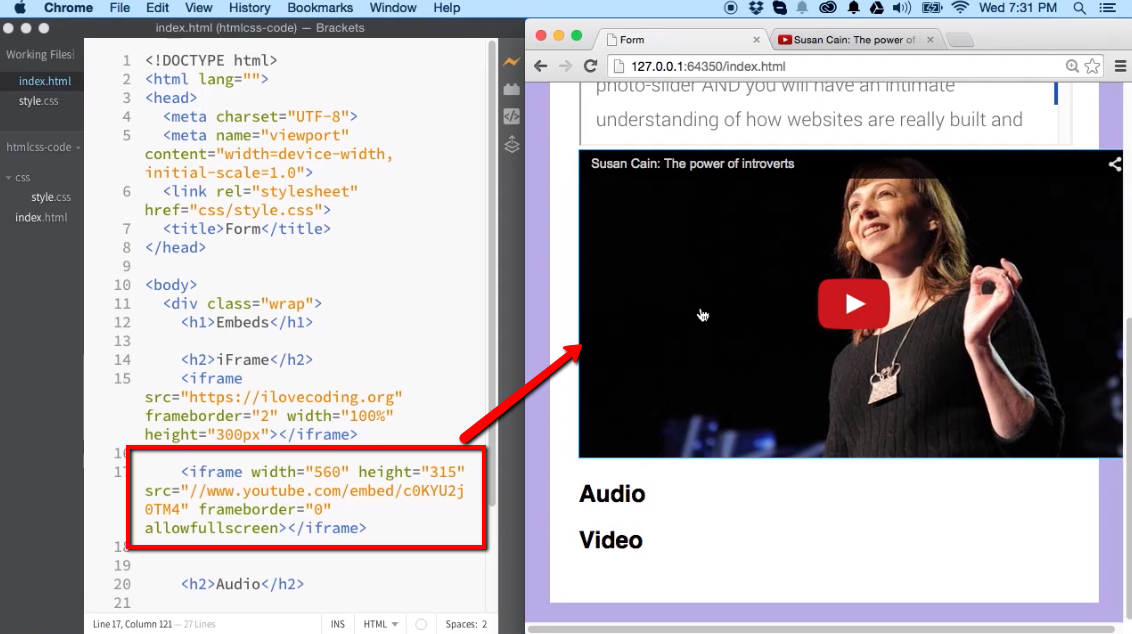Open the Chrome hamburger menu
Viewport: 1132px width, 634px height.
pyautogui.click(x=1120, y=67)
